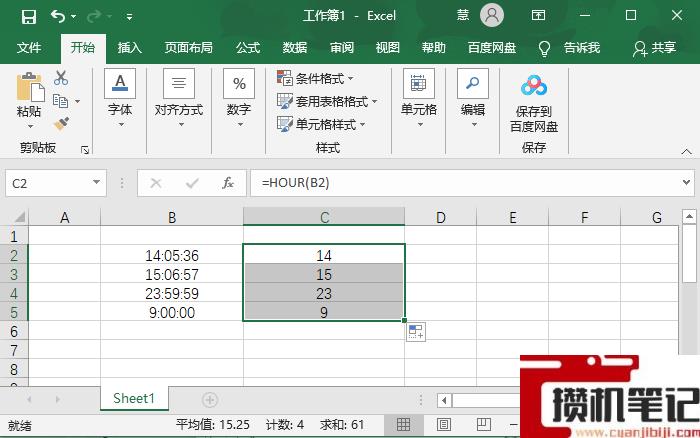Image resolution: width=700 pixels, height=438 pixels.
Task: Open the ribbon display options icon
Action: coord(538,16)
